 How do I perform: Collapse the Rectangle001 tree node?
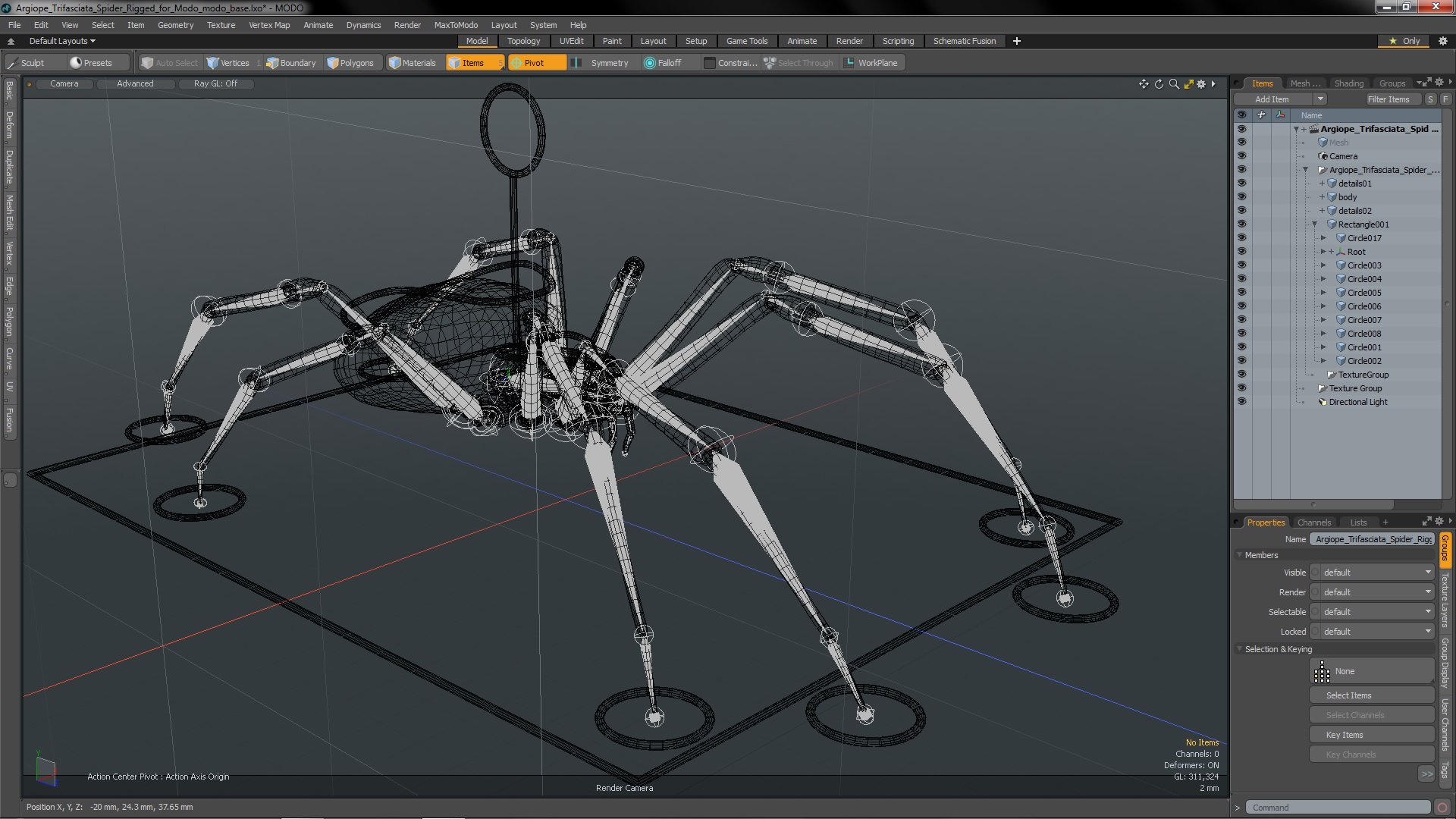pos(1315,224)
